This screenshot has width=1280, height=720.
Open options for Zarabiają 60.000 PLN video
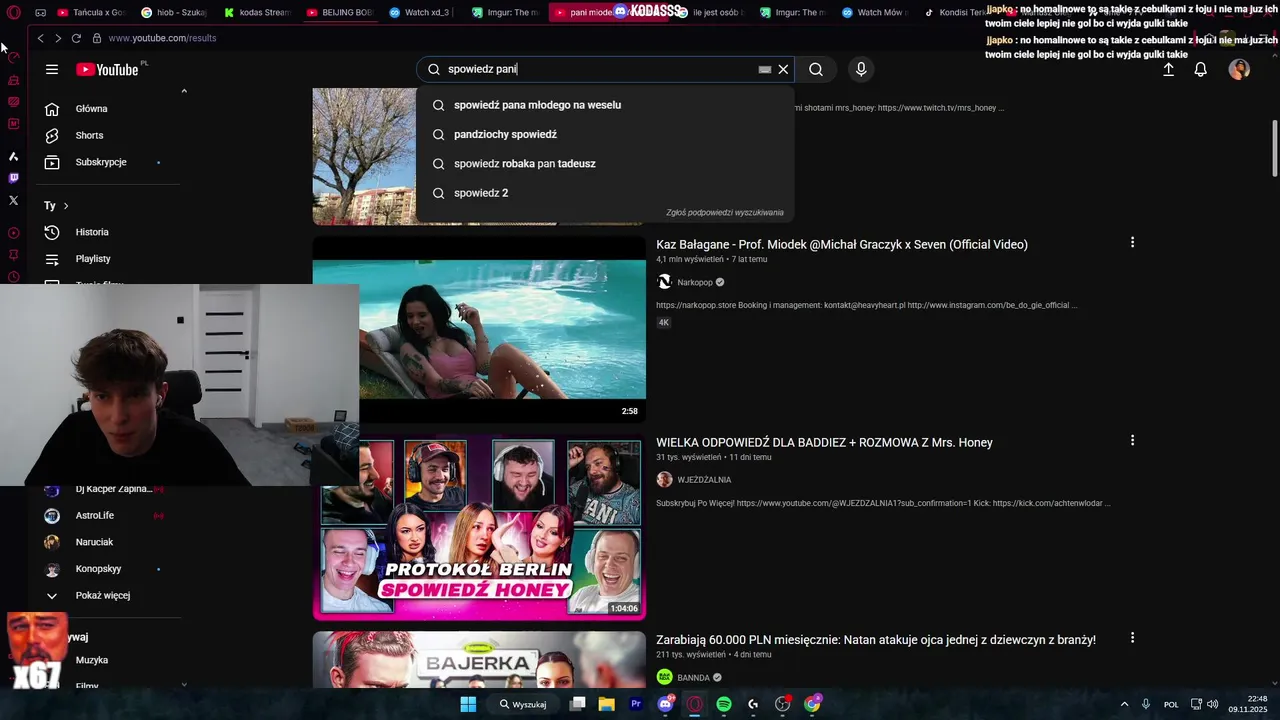1132,637
